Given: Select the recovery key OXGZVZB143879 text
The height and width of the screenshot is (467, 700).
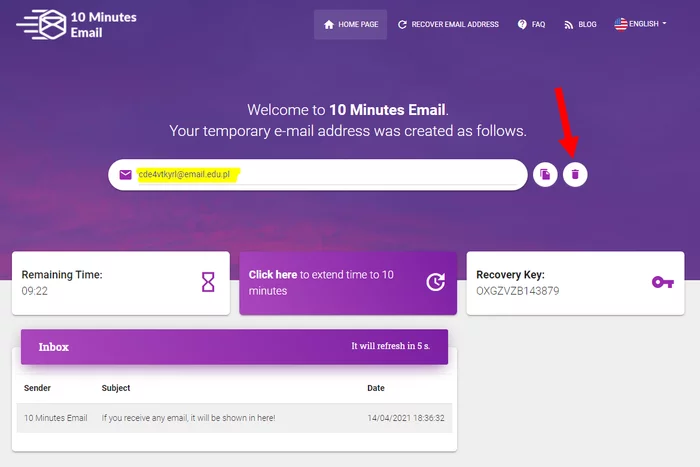Looking at the screenshot, I should pyautogui.click(x=517, y=291).
